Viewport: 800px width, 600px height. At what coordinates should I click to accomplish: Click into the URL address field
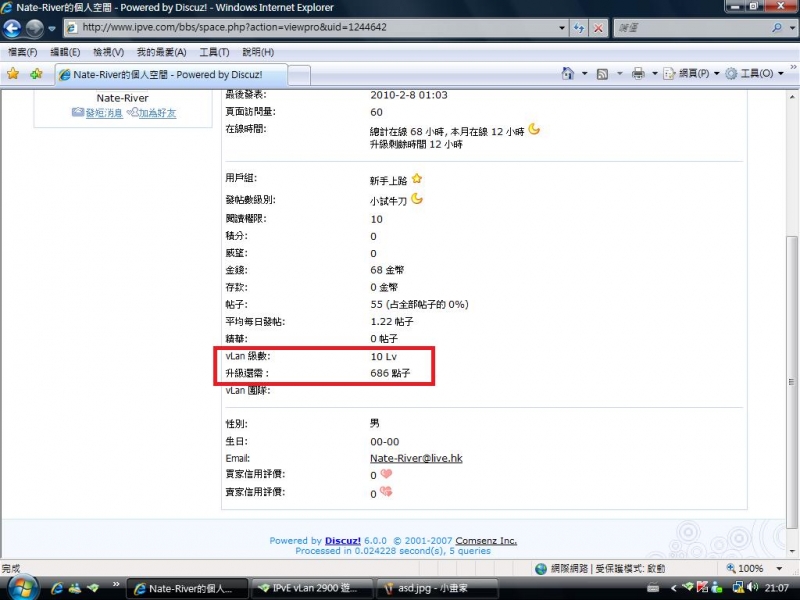coord(316,28)
